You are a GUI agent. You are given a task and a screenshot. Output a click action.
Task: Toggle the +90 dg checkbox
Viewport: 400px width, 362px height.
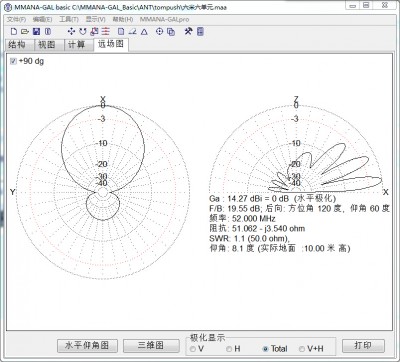pyautogui.click(x=13, y=61)
